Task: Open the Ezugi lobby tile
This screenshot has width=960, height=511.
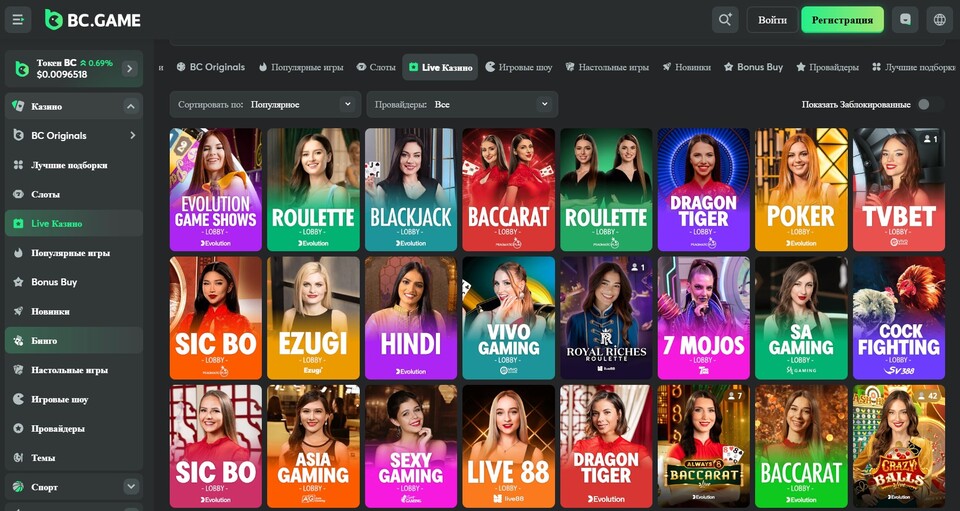Action: [313, 318]
